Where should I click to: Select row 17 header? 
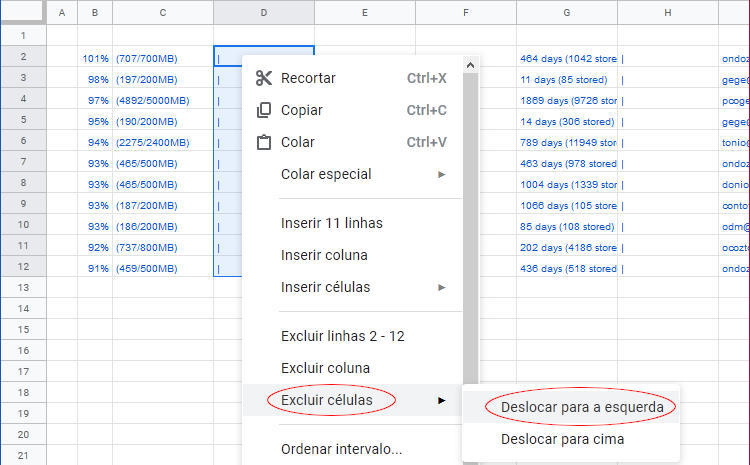(x=23, y=371)
